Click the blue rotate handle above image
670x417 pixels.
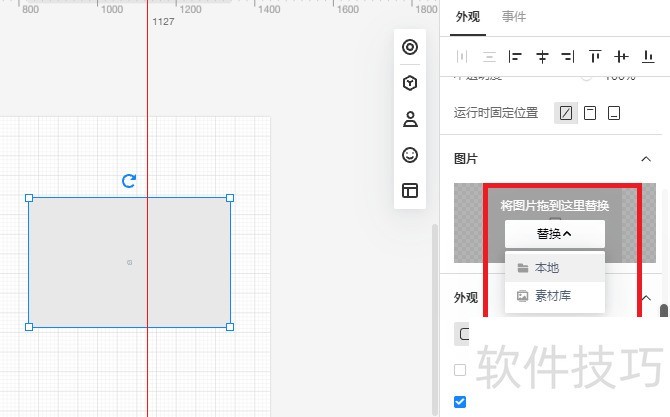coord(129,181)
